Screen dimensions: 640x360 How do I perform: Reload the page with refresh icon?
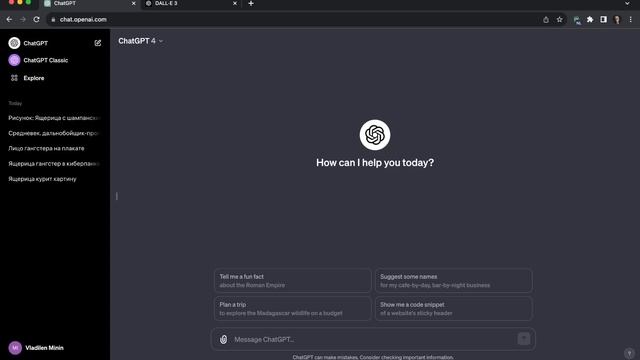click(x=36, y=20)
